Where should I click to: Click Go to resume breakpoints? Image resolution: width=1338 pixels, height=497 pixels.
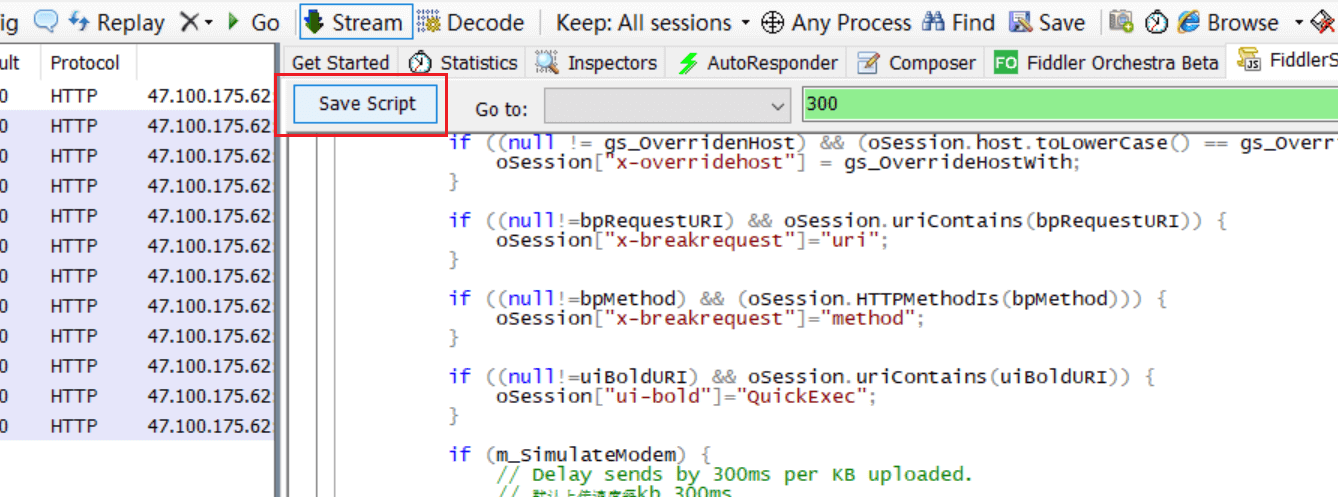pyautogui.click(x=254, y=22)
